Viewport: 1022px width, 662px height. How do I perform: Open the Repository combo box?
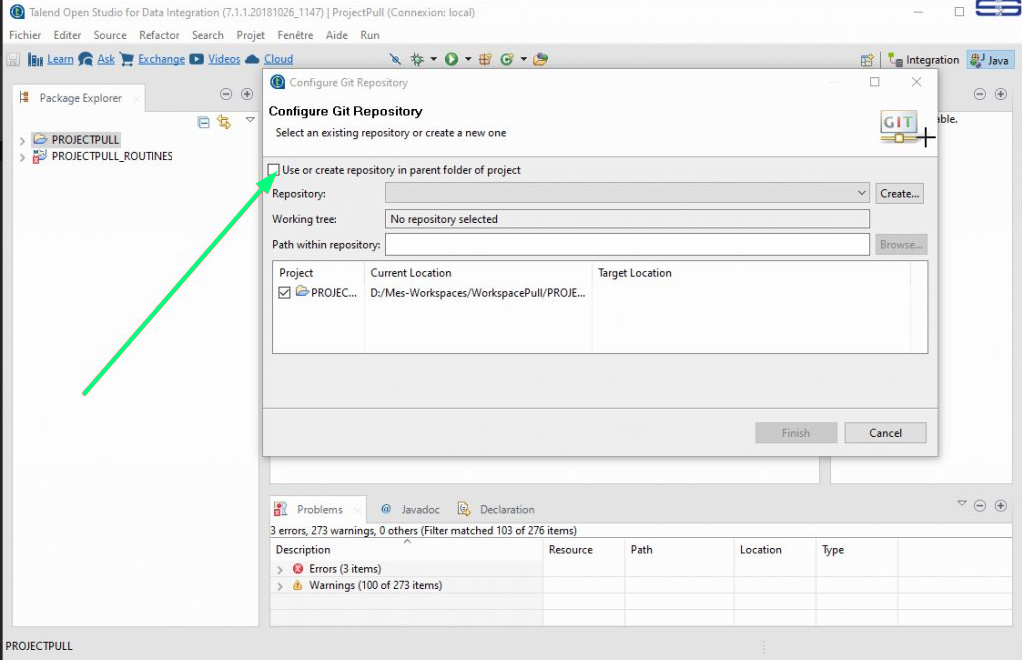[627, 194]
